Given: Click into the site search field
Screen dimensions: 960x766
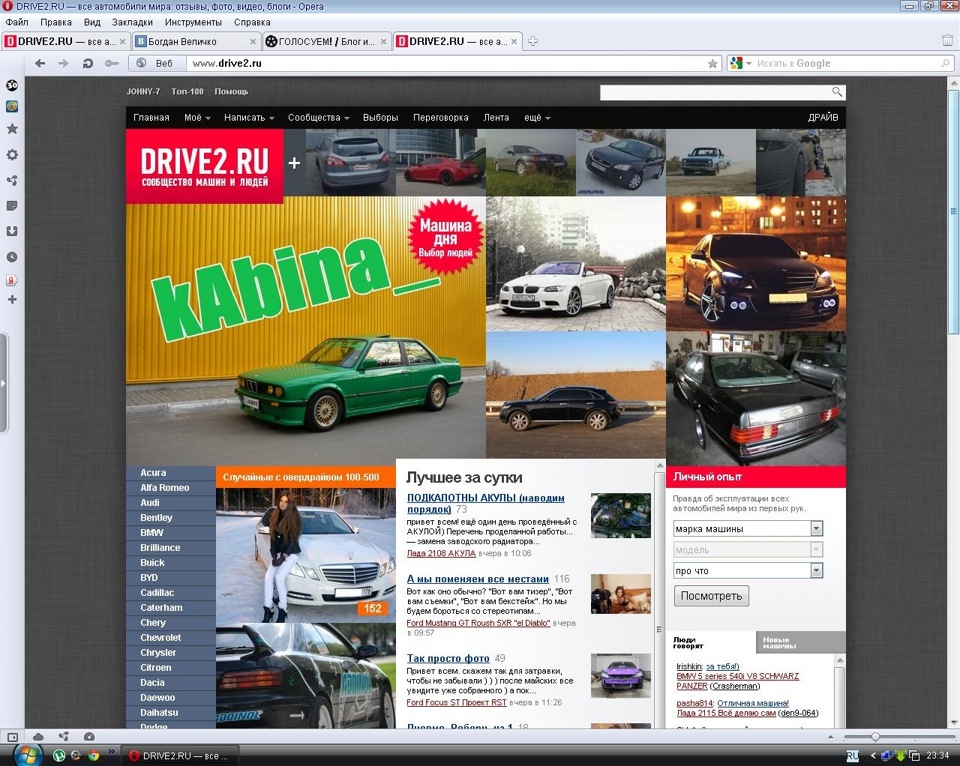Looking at the screenshot, I should [715, 92].
